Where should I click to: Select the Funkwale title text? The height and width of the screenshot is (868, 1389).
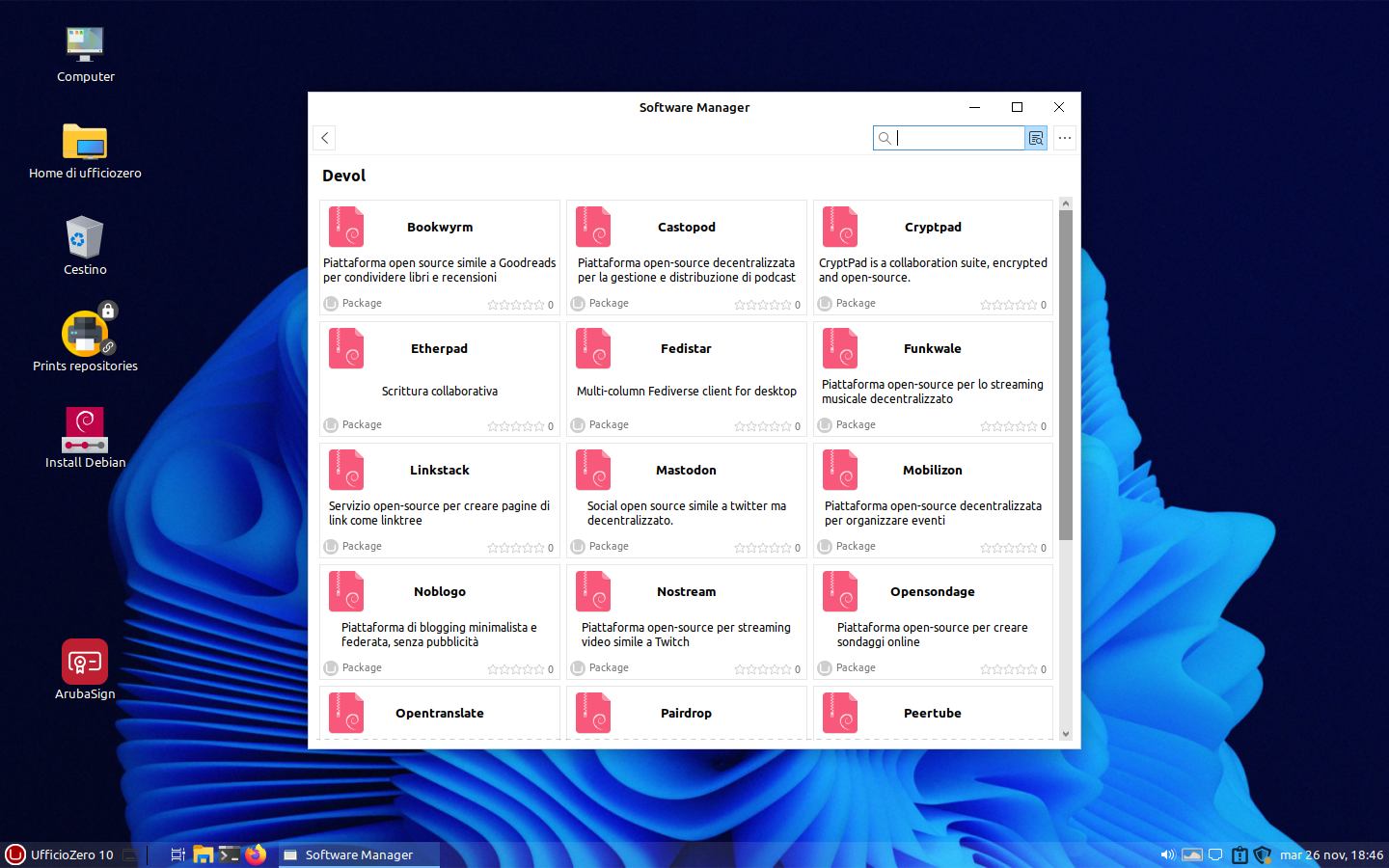pyautogui.click(x=933, y=349)
